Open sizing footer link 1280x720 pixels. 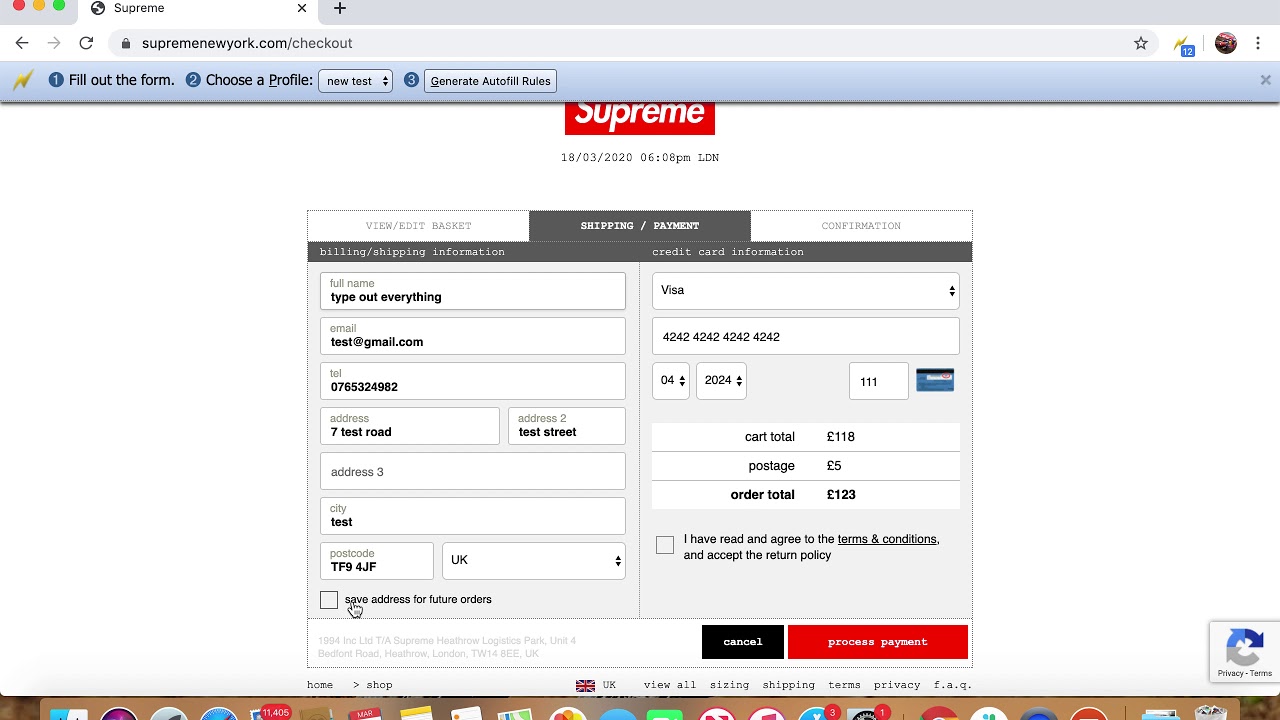tap(729, 685)
